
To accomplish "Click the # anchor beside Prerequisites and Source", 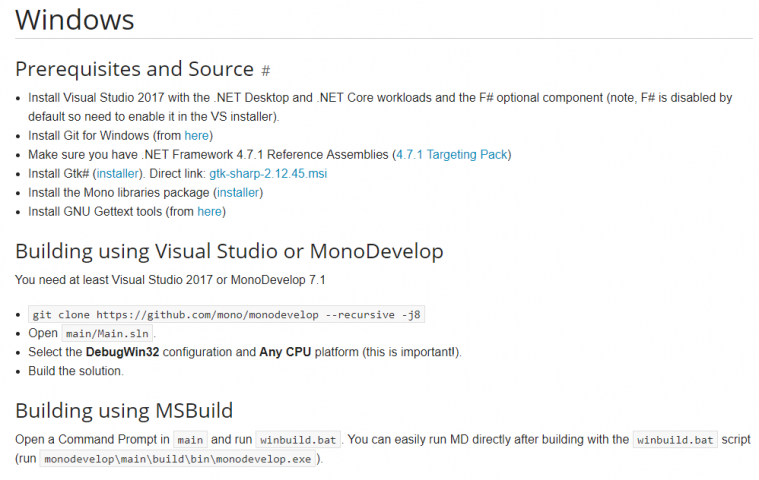I will [x=266, y=71].
